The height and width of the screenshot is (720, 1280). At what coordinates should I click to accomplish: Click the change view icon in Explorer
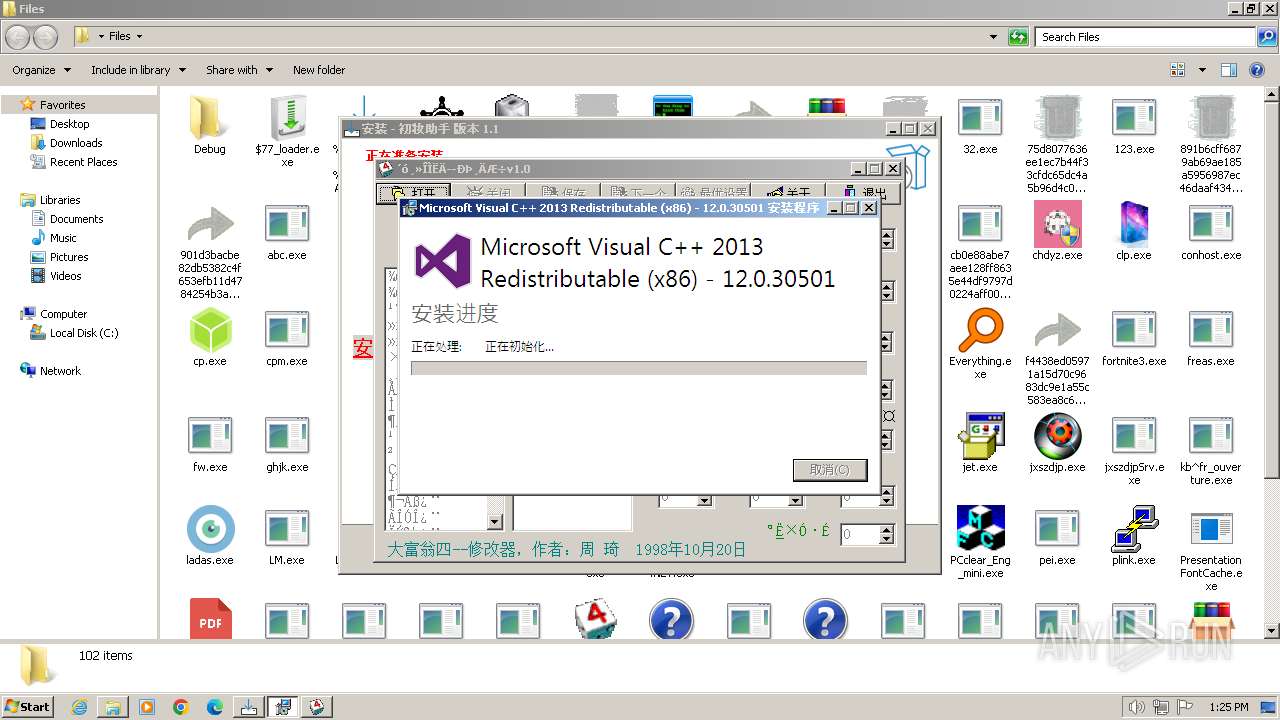[1177, 70]
